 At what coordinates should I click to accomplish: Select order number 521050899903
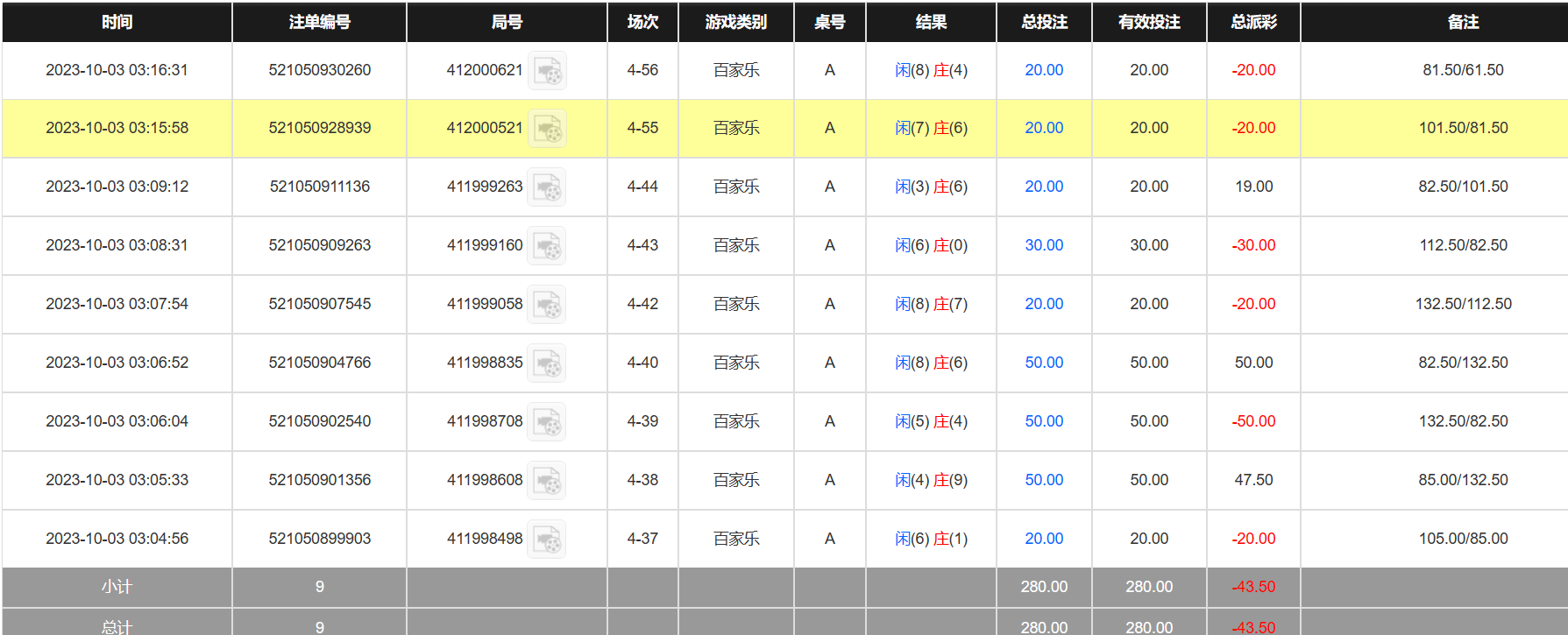point(320,539)
